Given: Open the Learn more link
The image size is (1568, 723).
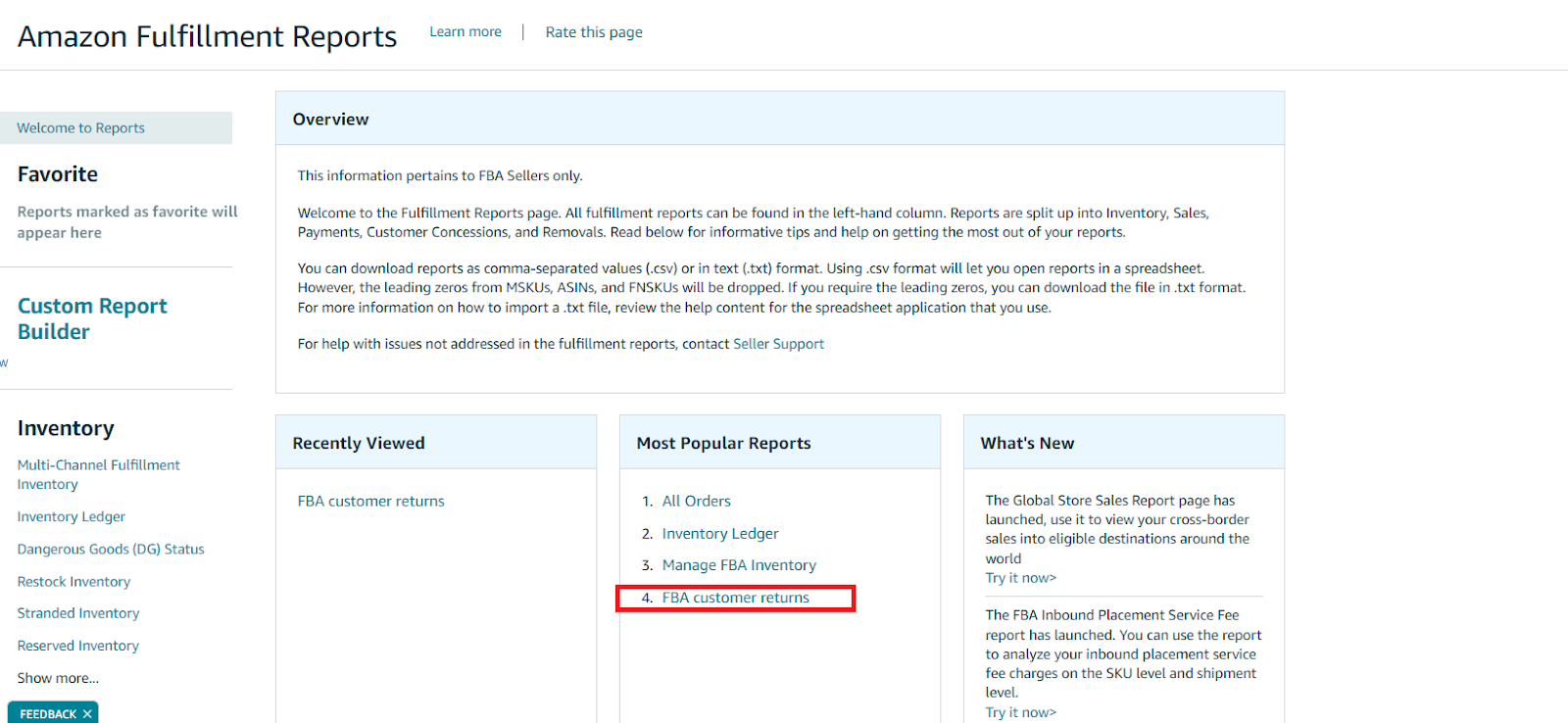Looking at the screenshot, I should pos(465,32).
